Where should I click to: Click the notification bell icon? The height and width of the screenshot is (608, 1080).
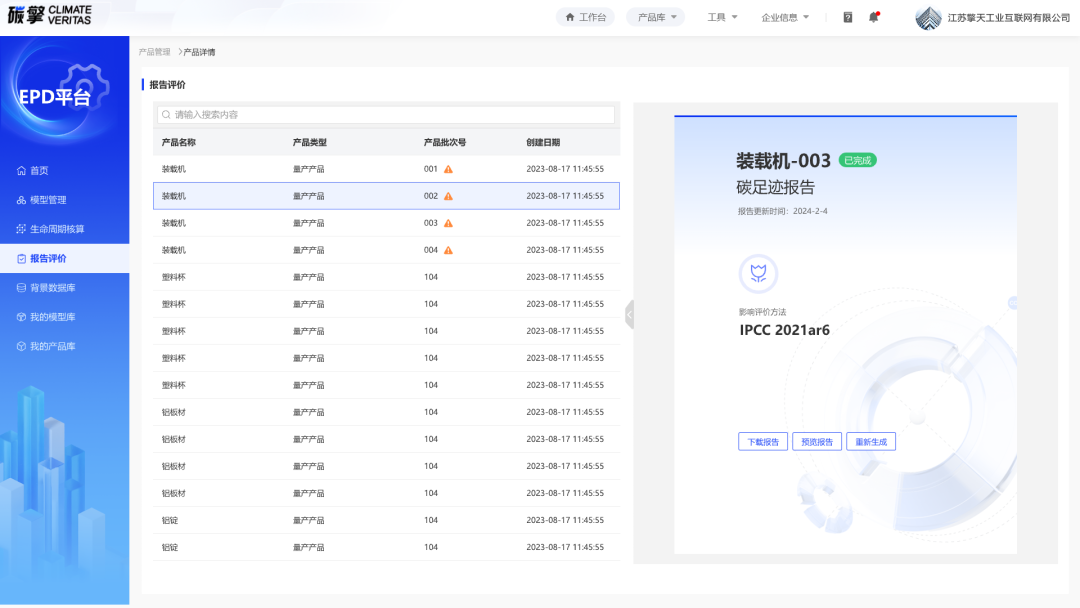point(873,17)
